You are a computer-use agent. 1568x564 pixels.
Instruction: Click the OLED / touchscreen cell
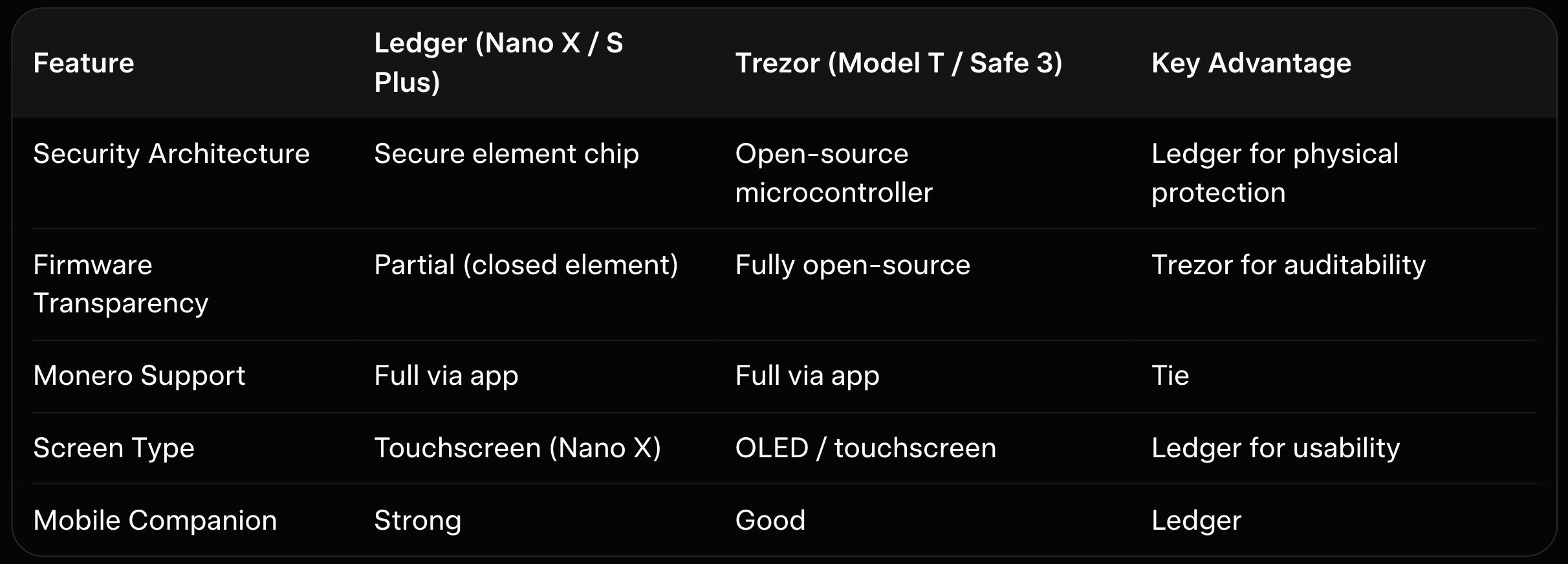865,448
